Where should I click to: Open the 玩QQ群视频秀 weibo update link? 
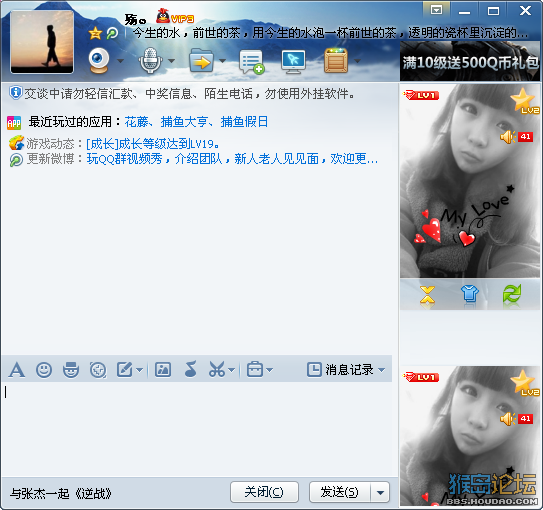(232, 159)
